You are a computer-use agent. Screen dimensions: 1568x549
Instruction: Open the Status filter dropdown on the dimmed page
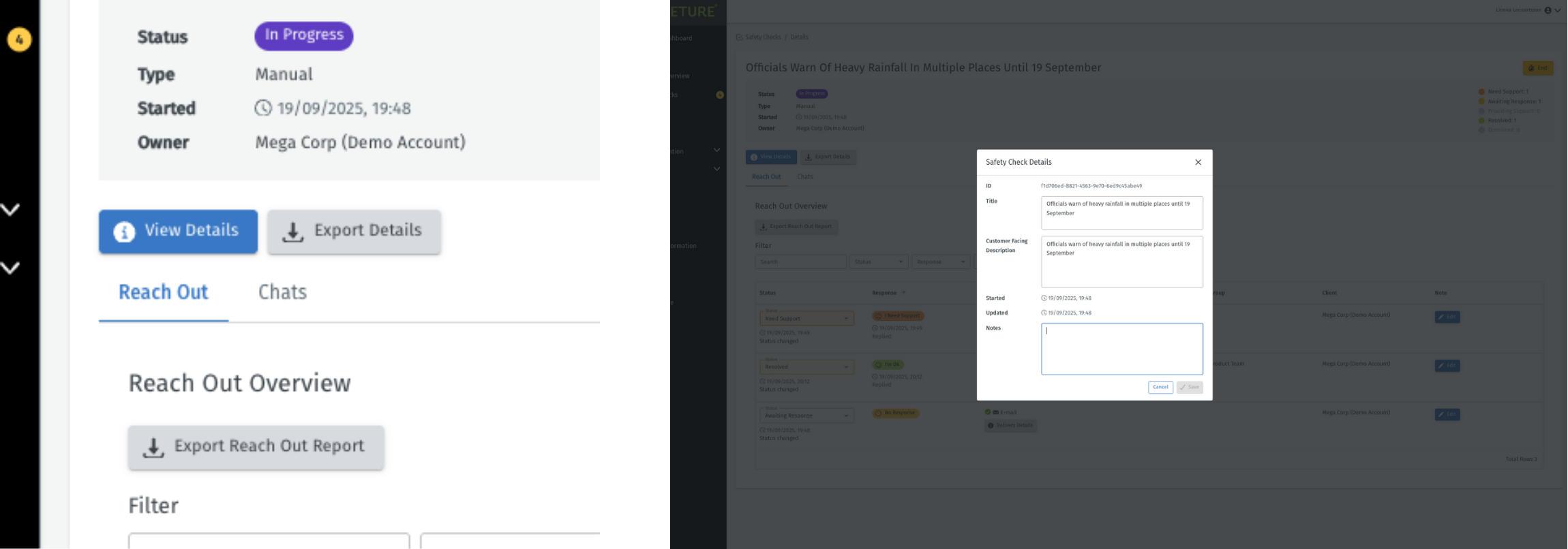[x=879, y=262]
